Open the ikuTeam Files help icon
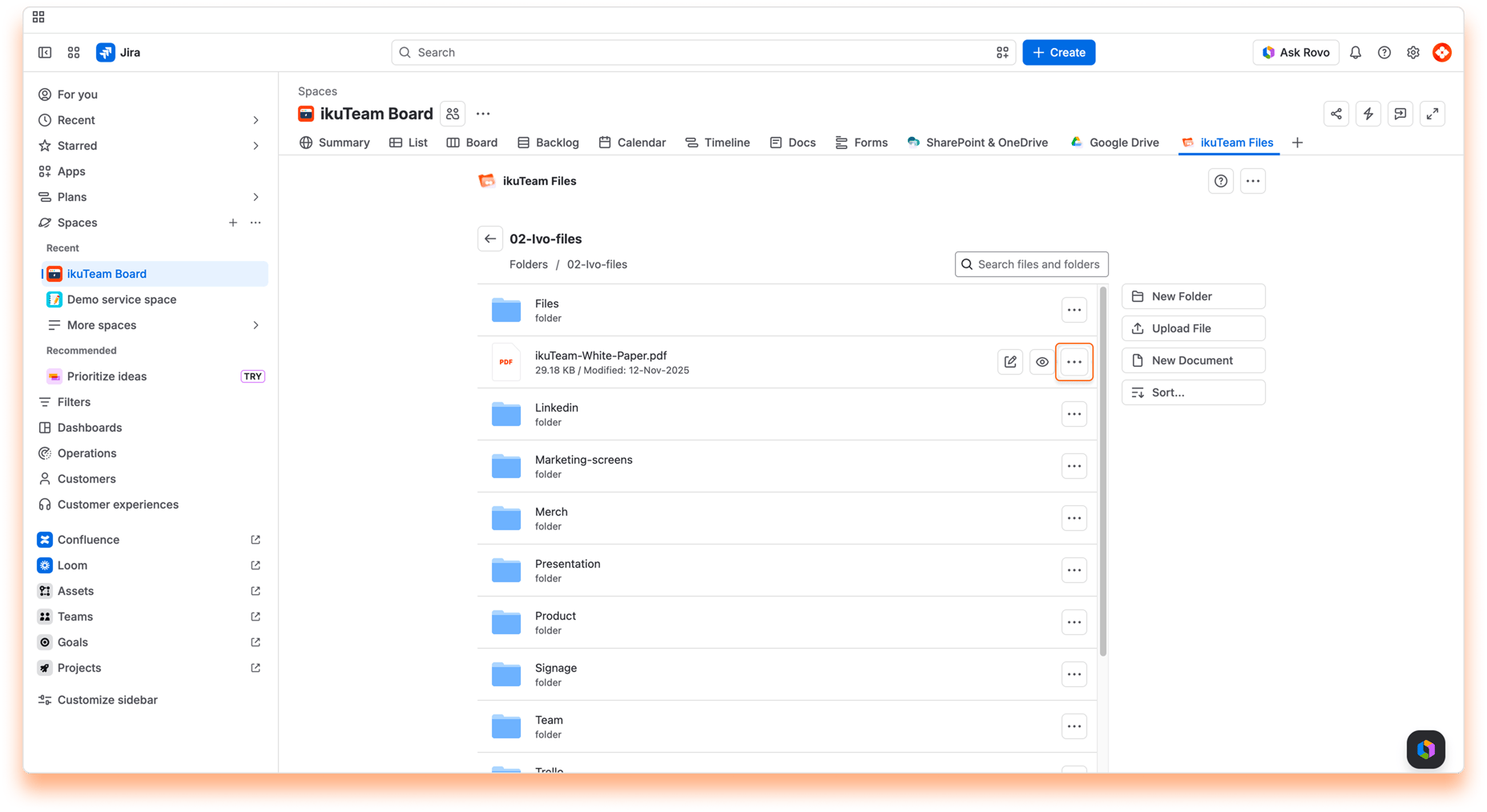 (1220, 181)
